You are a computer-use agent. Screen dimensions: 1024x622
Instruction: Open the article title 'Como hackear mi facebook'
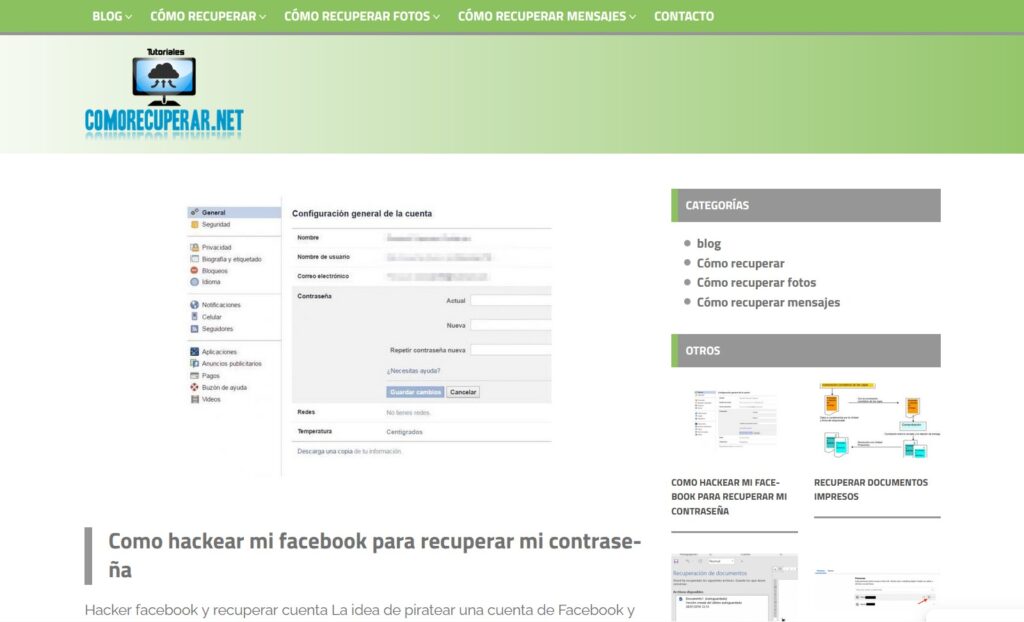click(375, 555)
